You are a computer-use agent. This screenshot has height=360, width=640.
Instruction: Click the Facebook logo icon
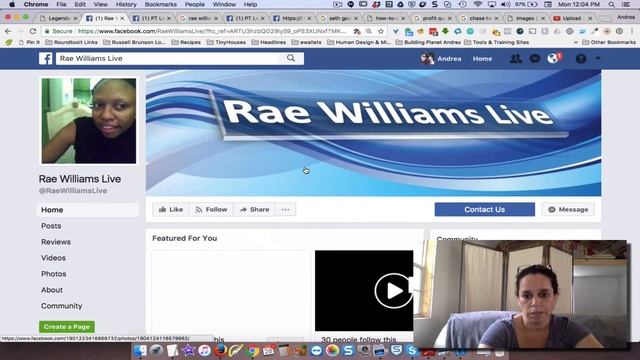point(46,59)
